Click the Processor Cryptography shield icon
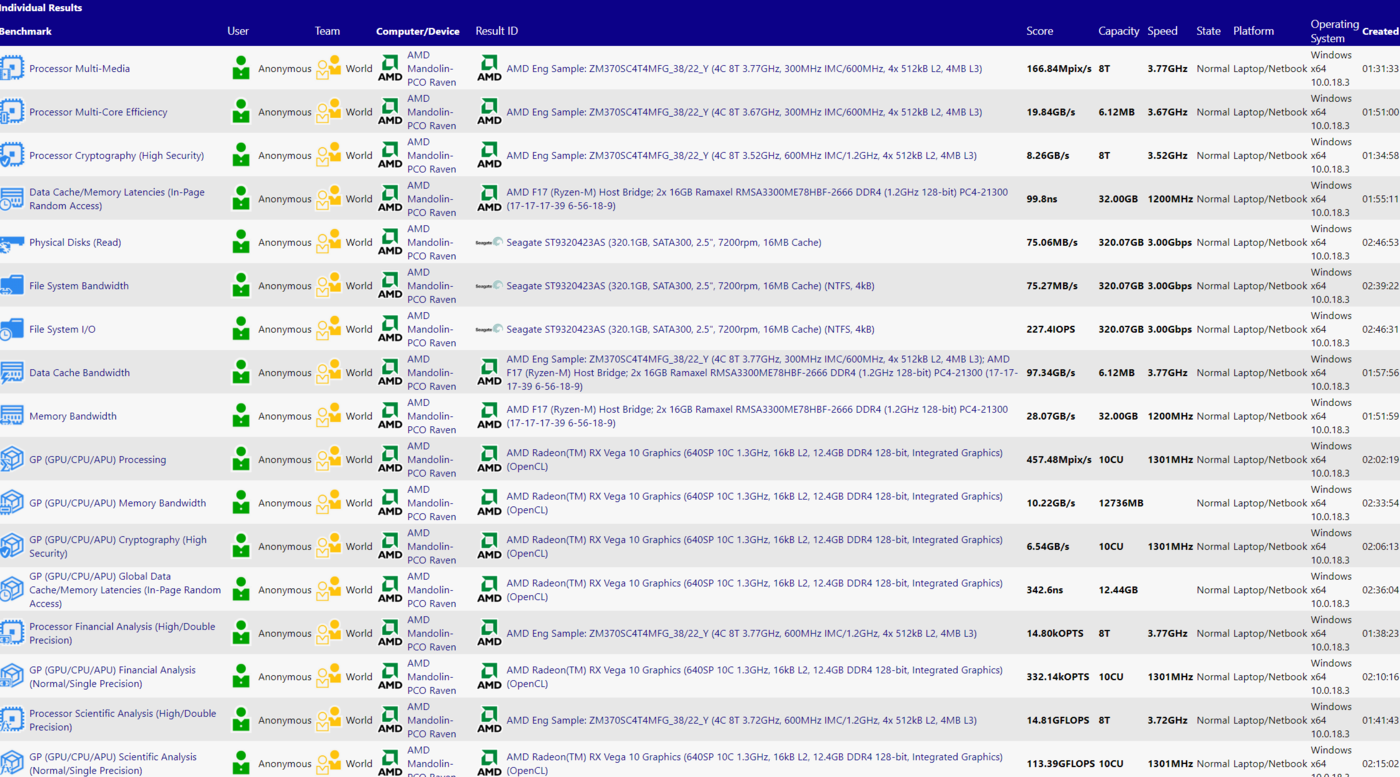1400x777 pixels. coord(12,156)
